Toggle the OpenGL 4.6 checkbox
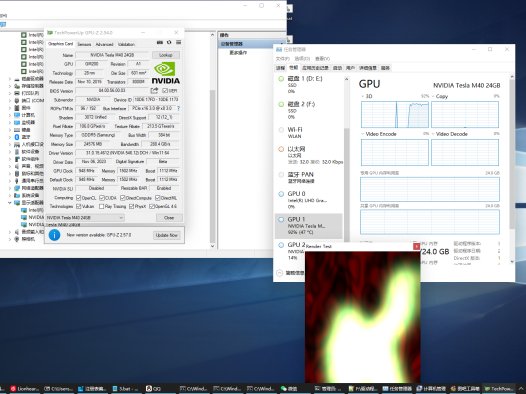Screen dimensions: 526x394 152,206
